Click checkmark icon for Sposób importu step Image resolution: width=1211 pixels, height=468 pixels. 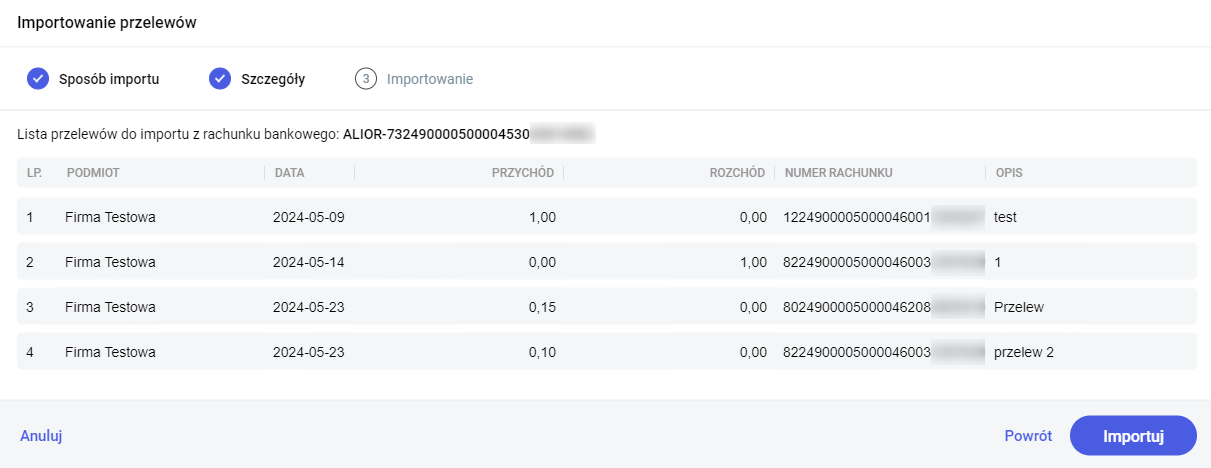(x=38, y=79)
